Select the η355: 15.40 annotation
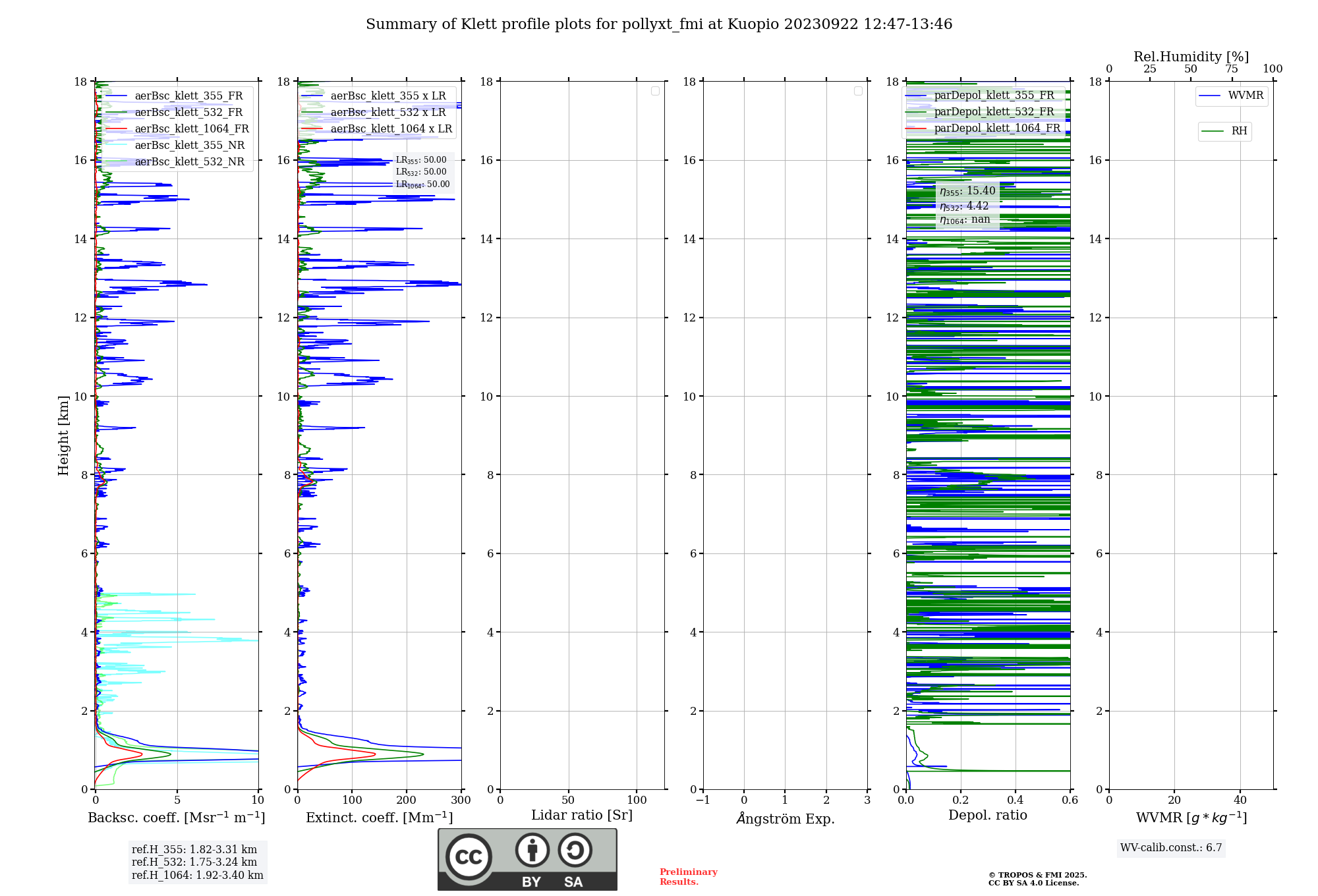1318x896 pixels. (967, 191)
